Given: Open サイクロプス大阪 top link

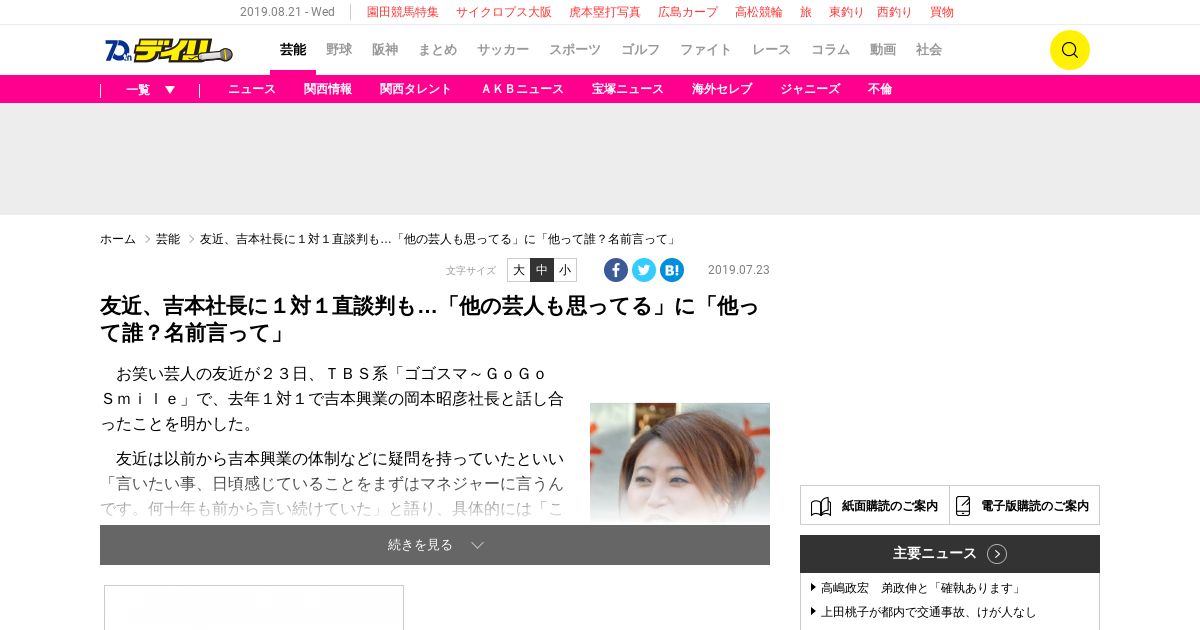Looking at the screenshot, I should point(504,12).
